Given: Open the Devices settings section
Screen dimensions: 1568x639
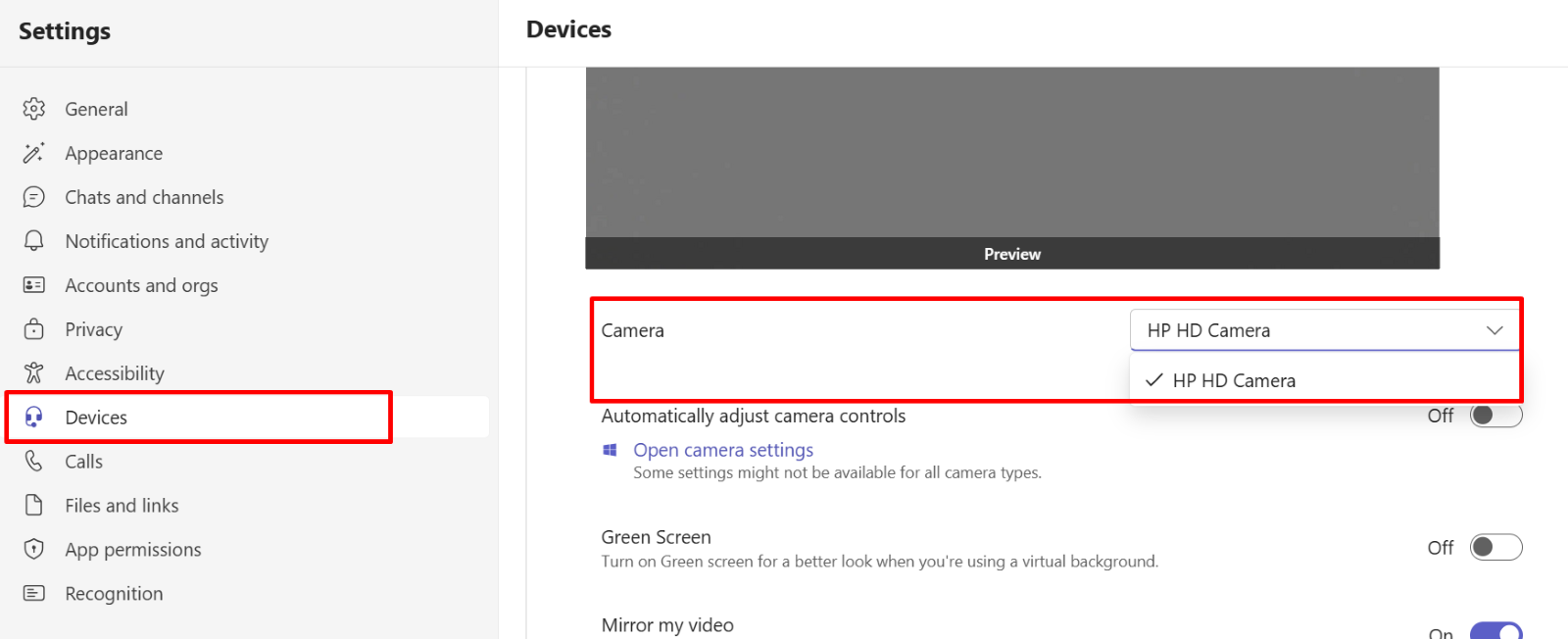Looking at the screenshot, I should [x=96, y=418].
